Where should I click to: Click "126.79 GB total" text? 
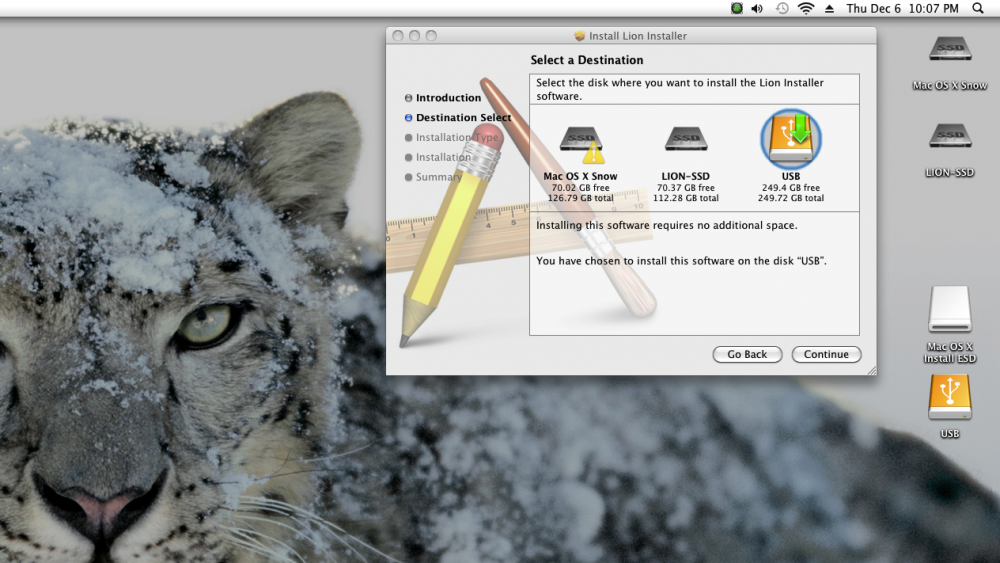tap(580, 198)
